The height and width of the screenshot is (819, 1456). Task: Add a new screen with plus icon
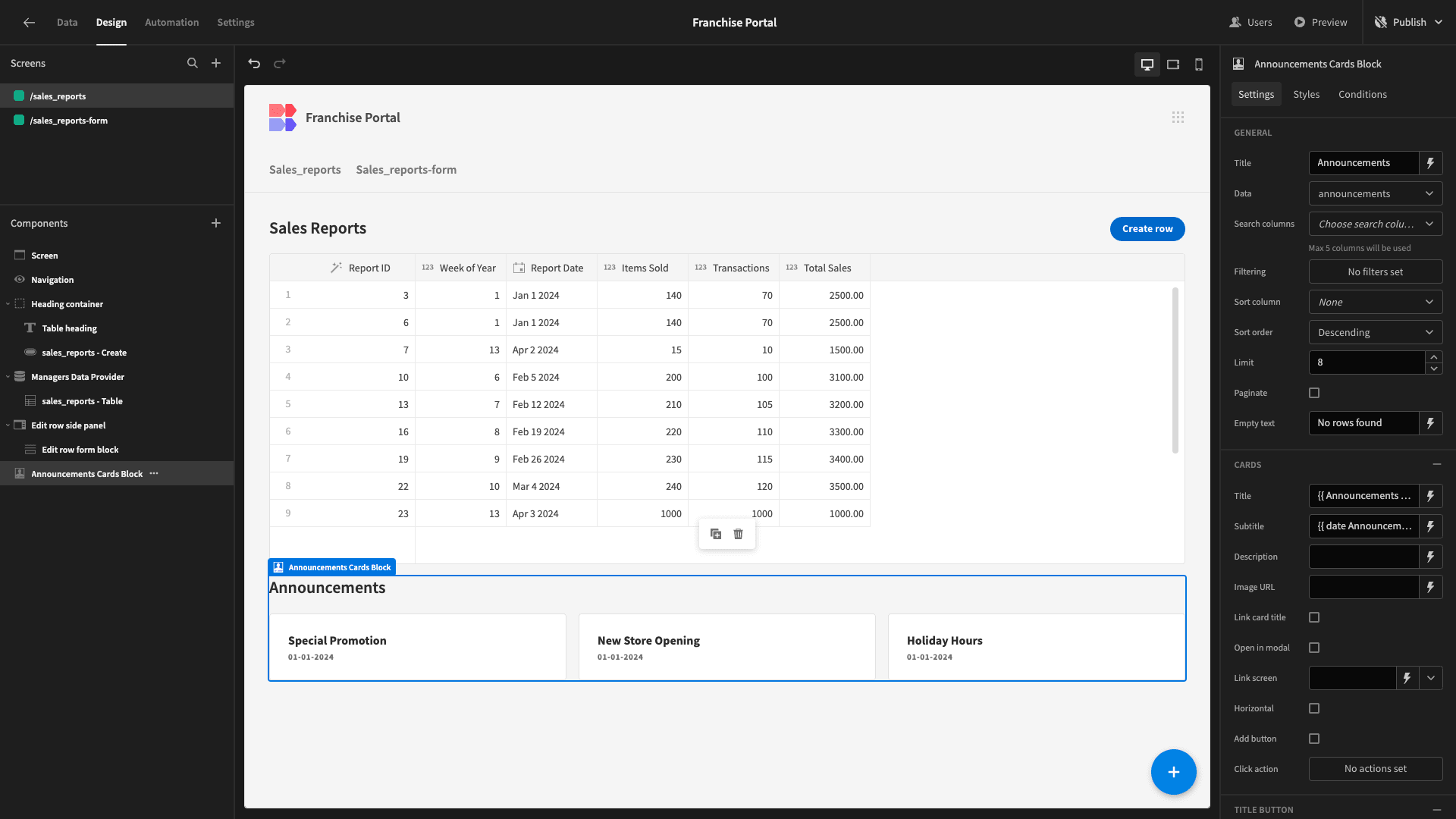(x=216, y=64)
